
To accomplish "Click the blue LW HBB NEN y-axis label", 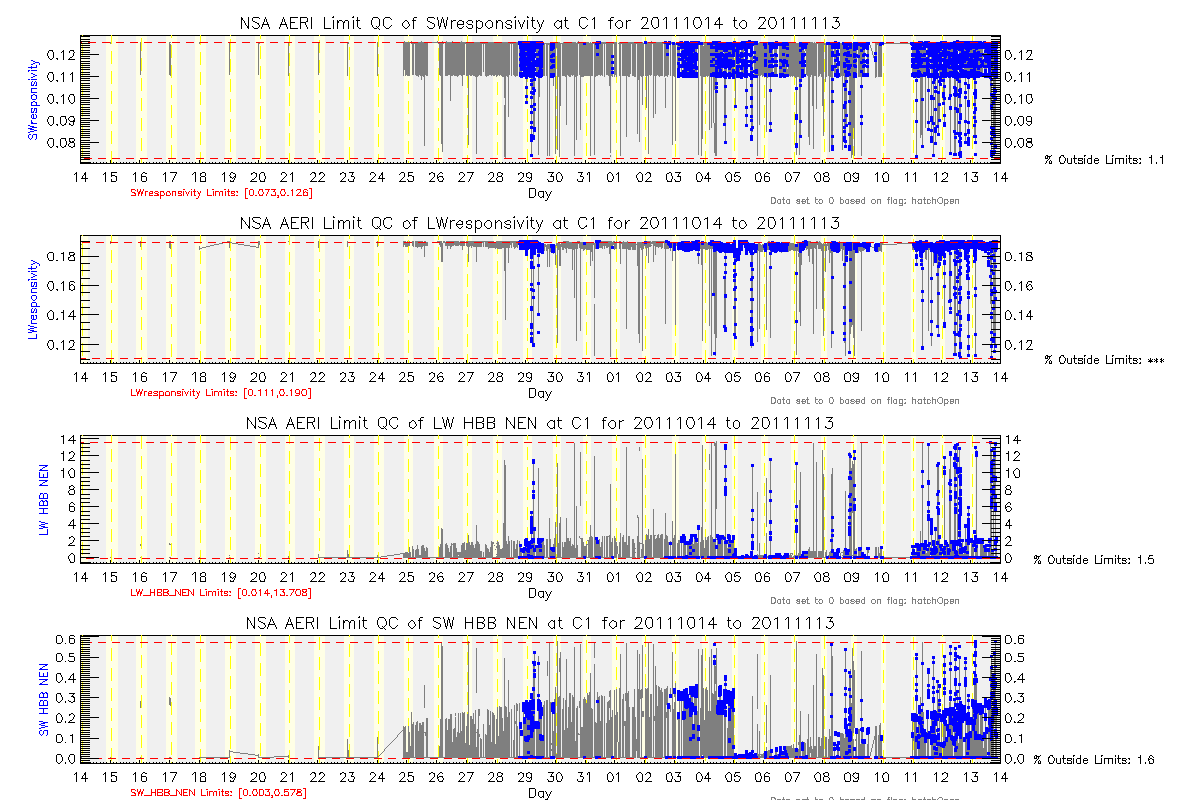I will (x=43, y=499).
